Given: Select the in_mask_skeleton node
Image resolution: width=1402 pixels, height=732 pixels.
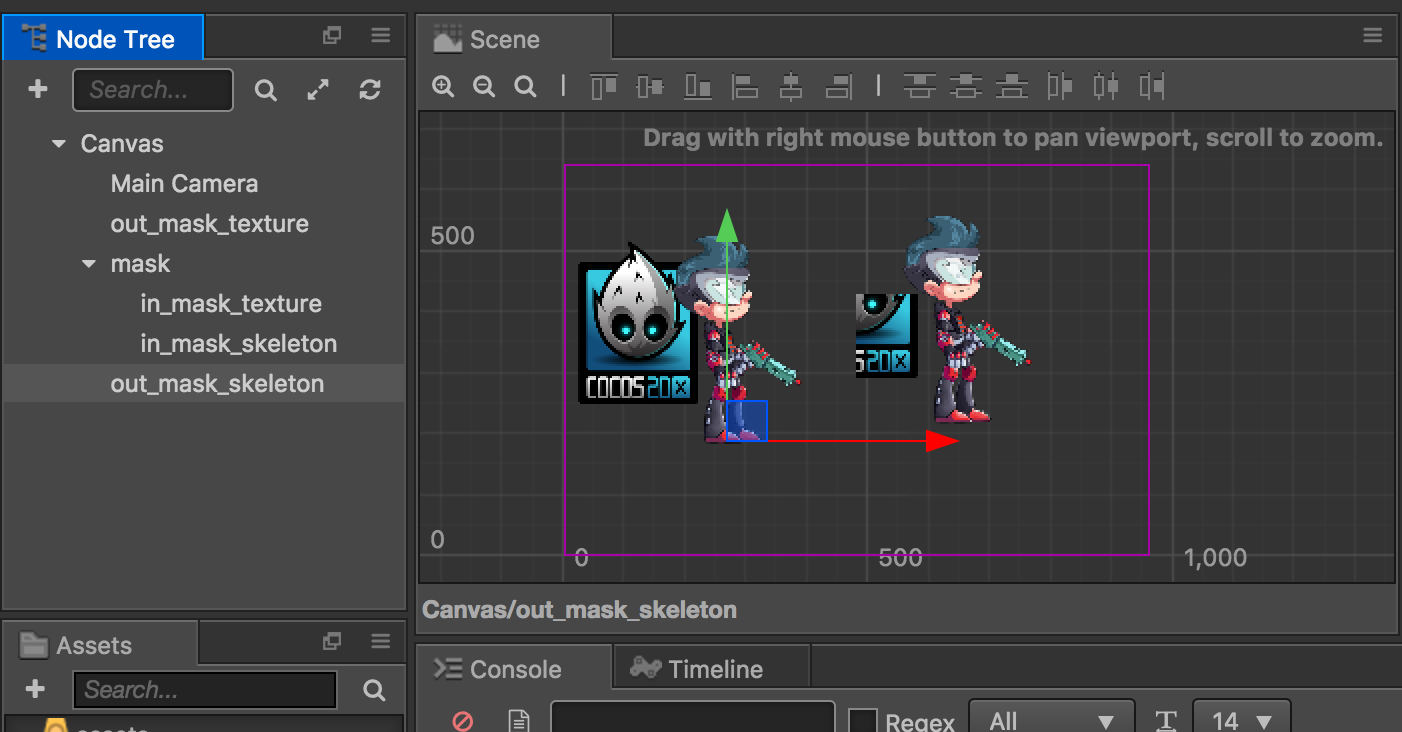Looking at the screenshot, I should coord(239,344).
